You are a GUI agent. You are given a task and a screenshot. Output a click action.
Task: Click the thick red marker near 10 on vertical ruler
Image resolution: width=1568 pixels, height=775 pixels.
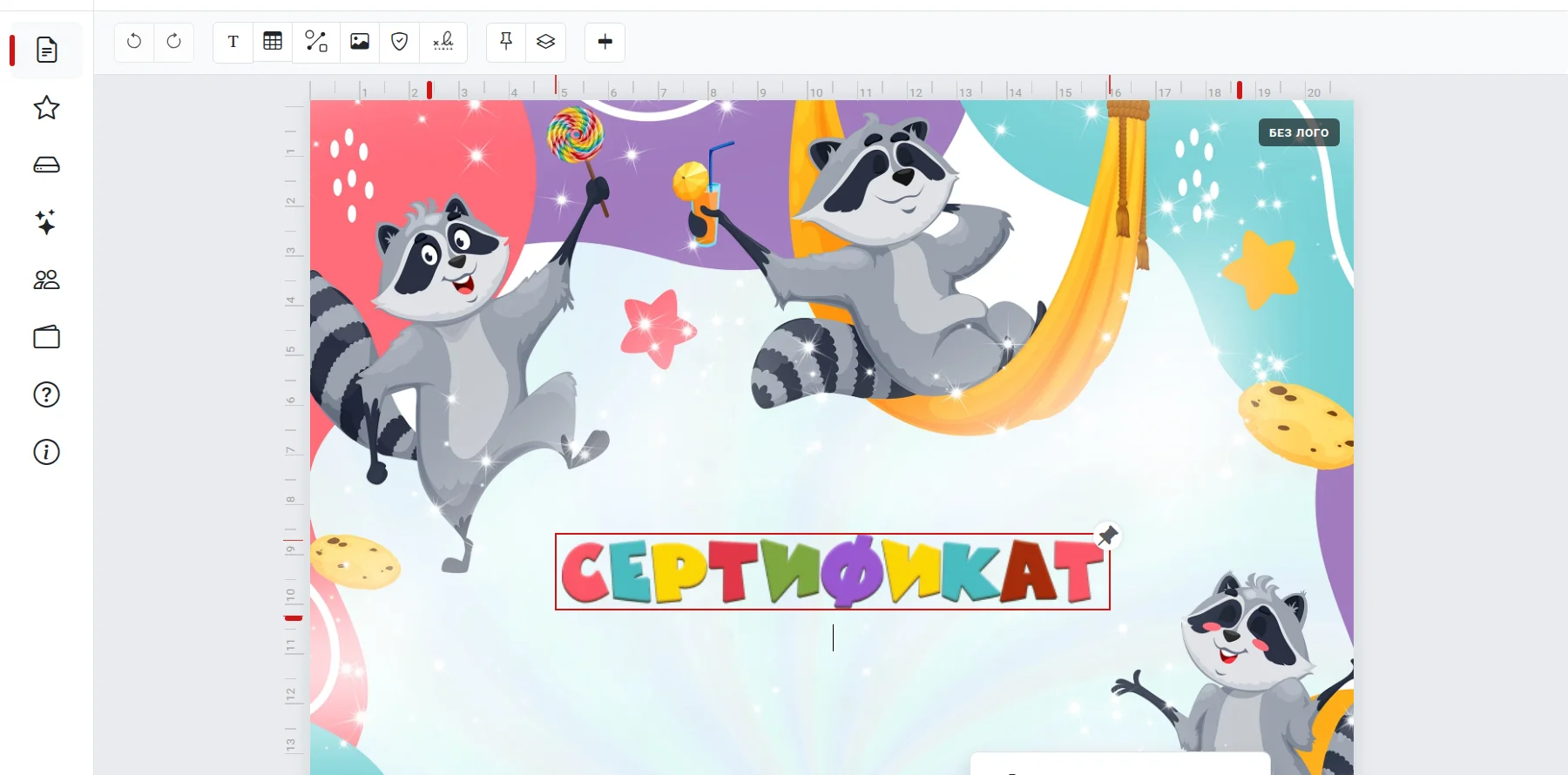pyautogui.click(x=294, y=618)
